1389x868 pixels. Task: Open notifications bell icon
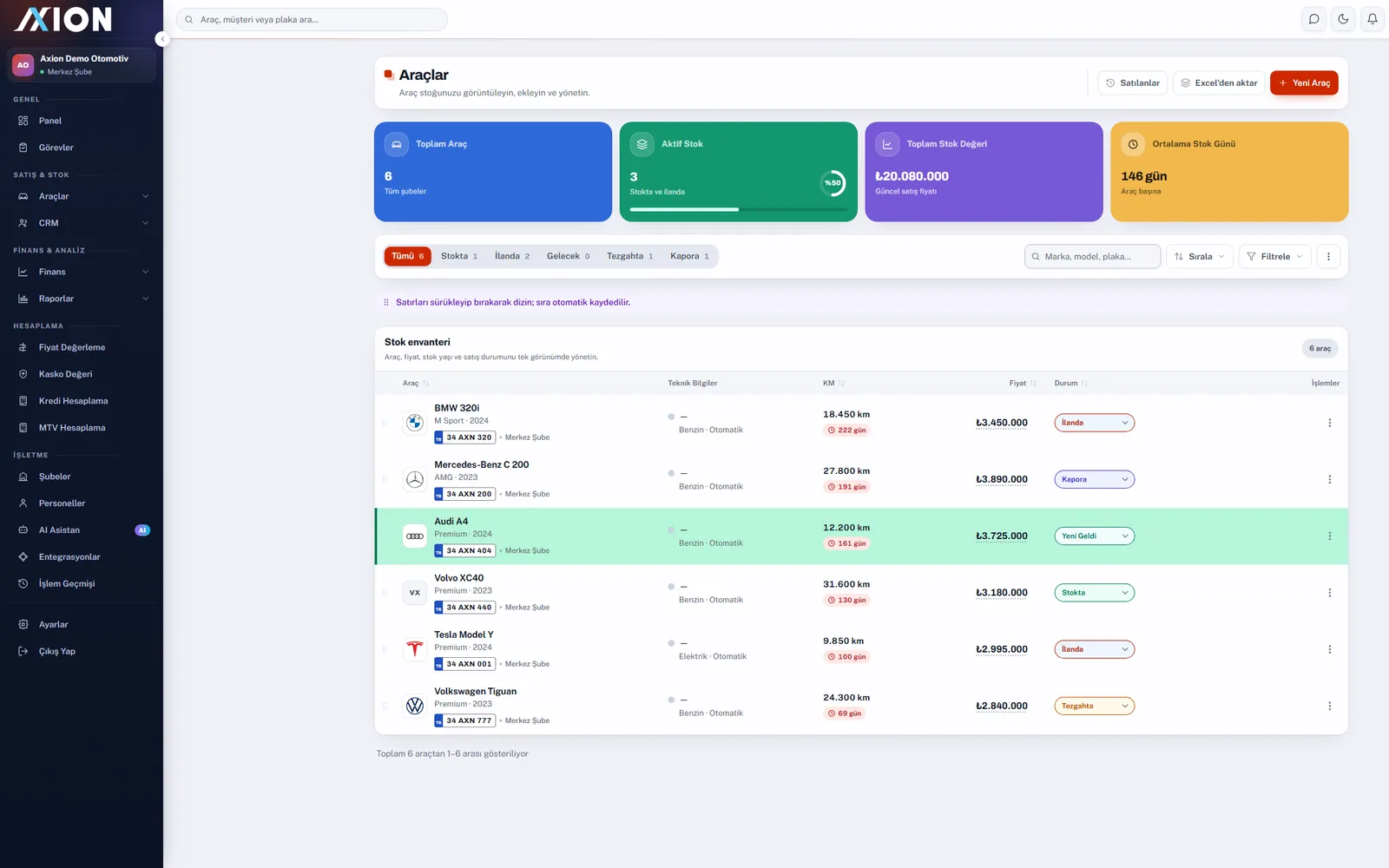pos(1373,19)
